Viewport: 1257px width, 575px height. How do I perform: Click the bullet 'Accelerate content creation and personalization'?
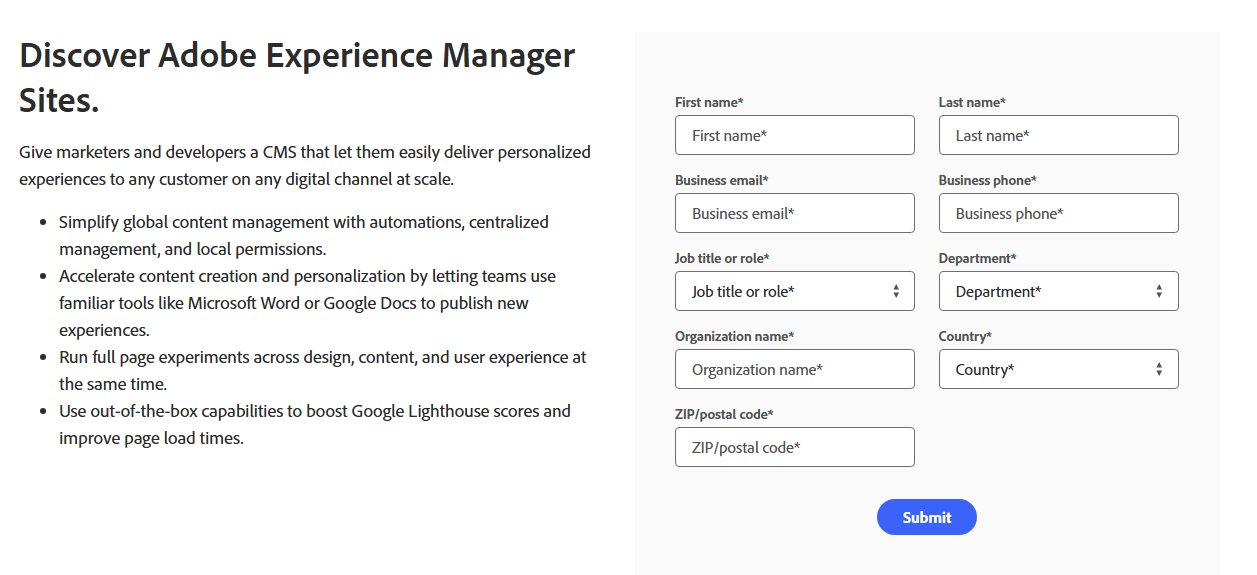308,303
